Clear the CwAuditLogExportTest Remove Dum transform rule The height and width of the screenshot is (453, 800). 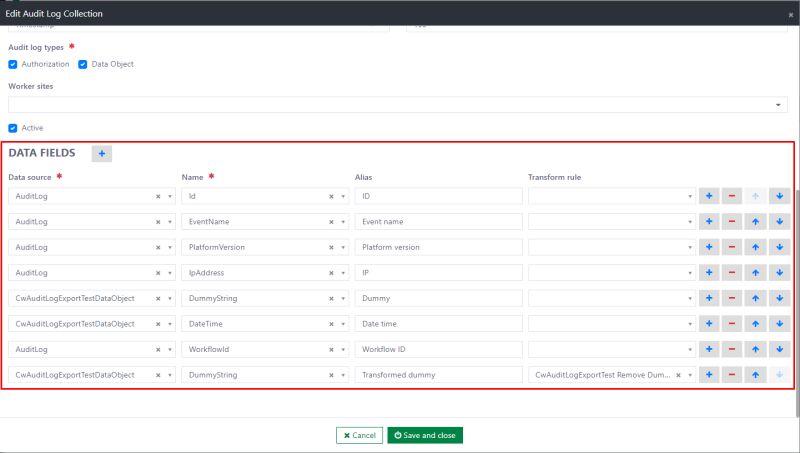point(678,375)
